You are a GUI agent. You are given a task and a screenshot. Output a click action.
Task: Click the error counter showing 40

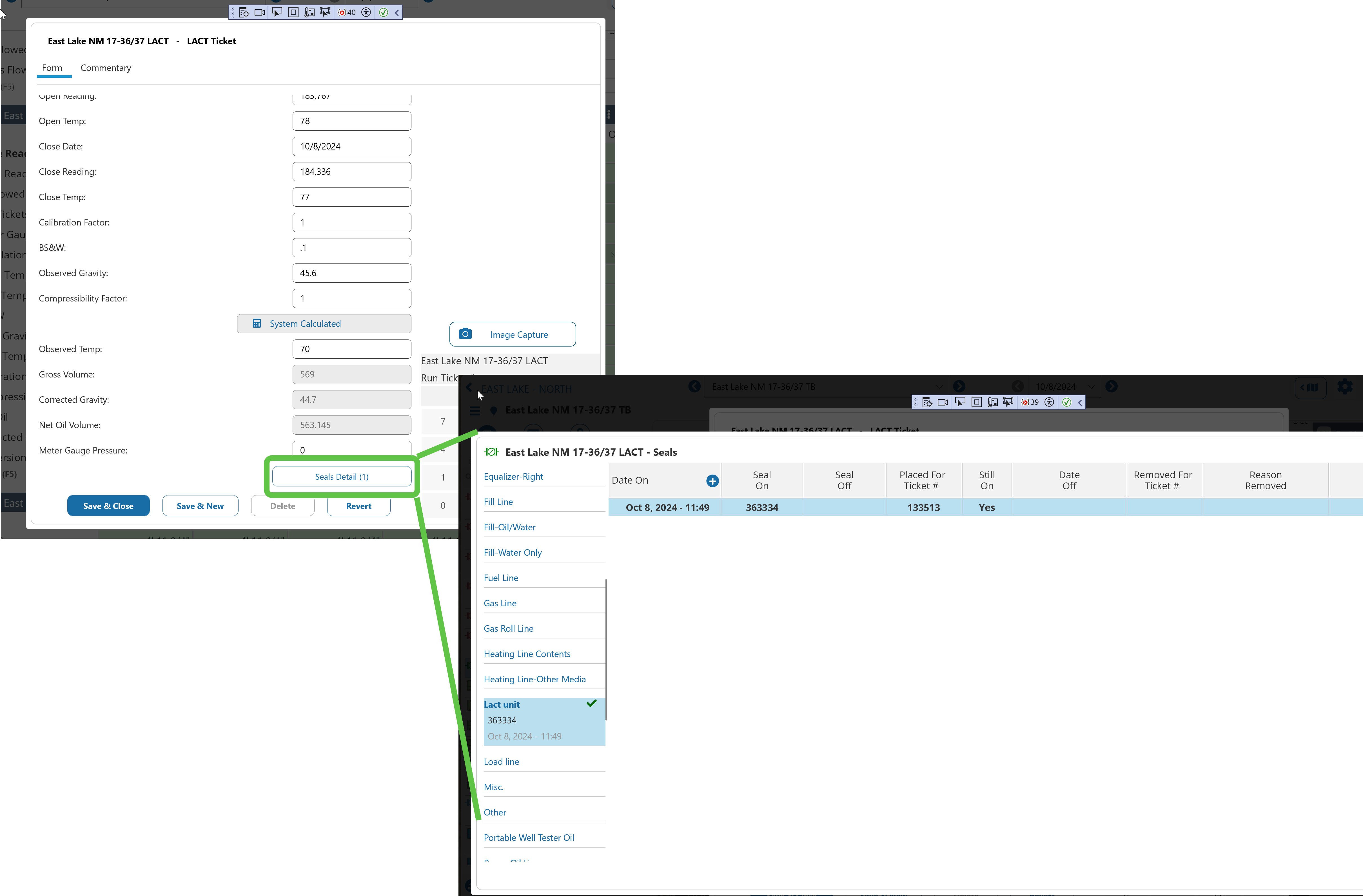click(347, 12)
